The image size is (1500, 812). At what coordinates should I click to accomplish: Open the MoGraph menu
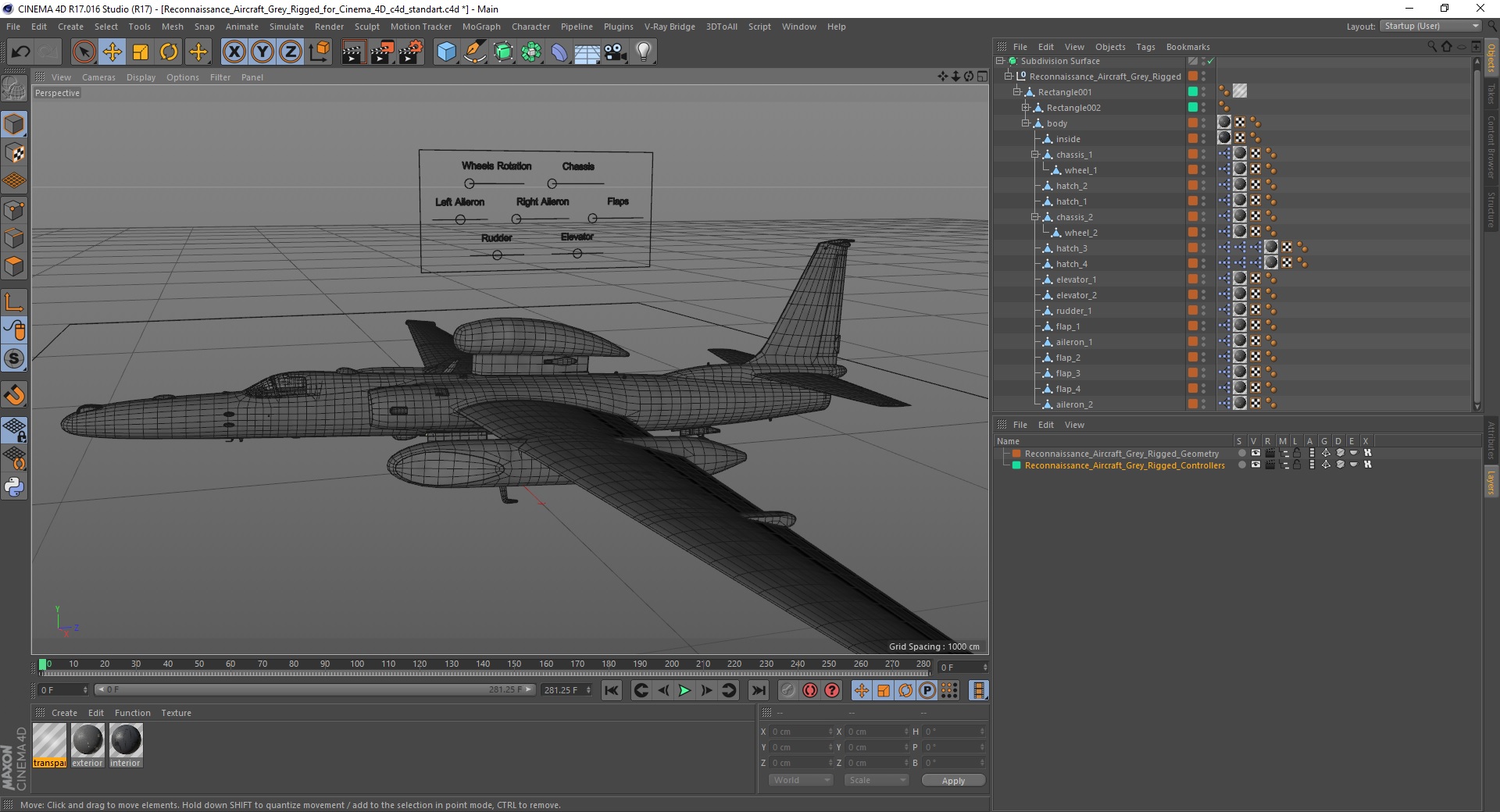(x=481, y=27)
